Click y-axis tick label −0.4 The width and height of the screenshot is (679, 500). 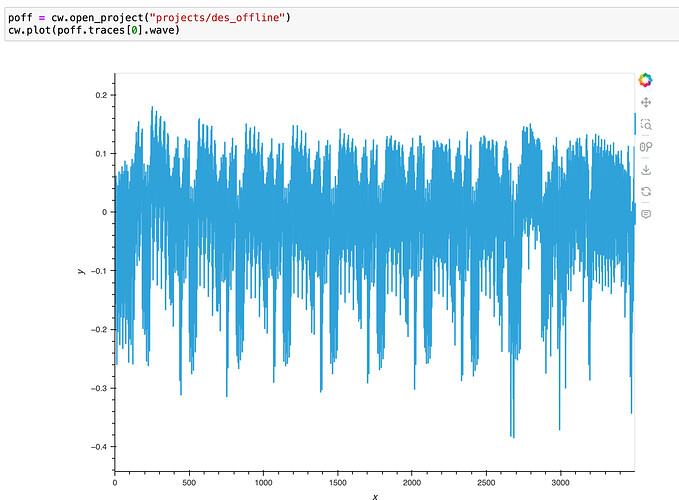99,447
